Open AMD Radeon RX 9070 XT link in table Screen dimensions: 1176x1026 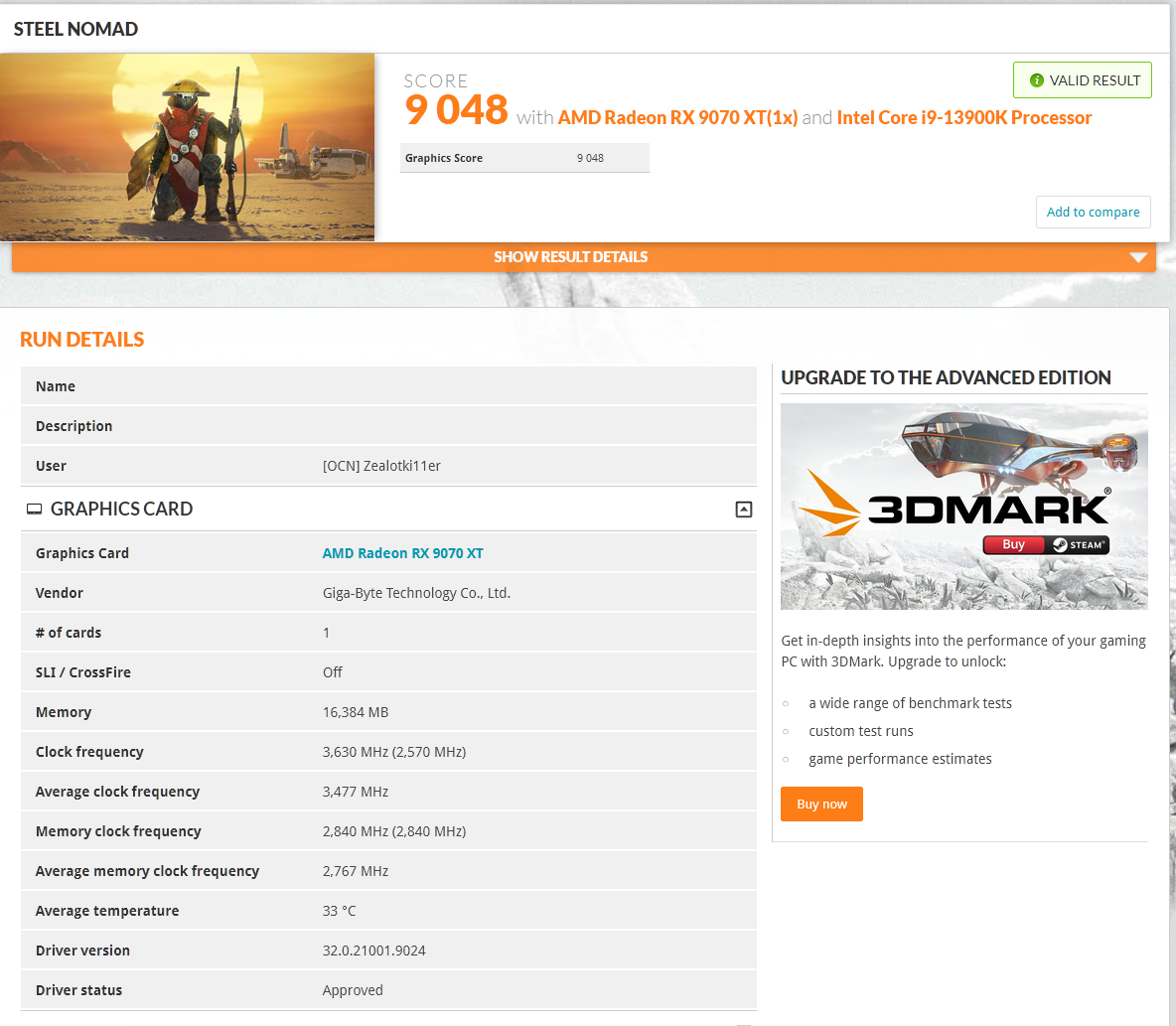402,553
